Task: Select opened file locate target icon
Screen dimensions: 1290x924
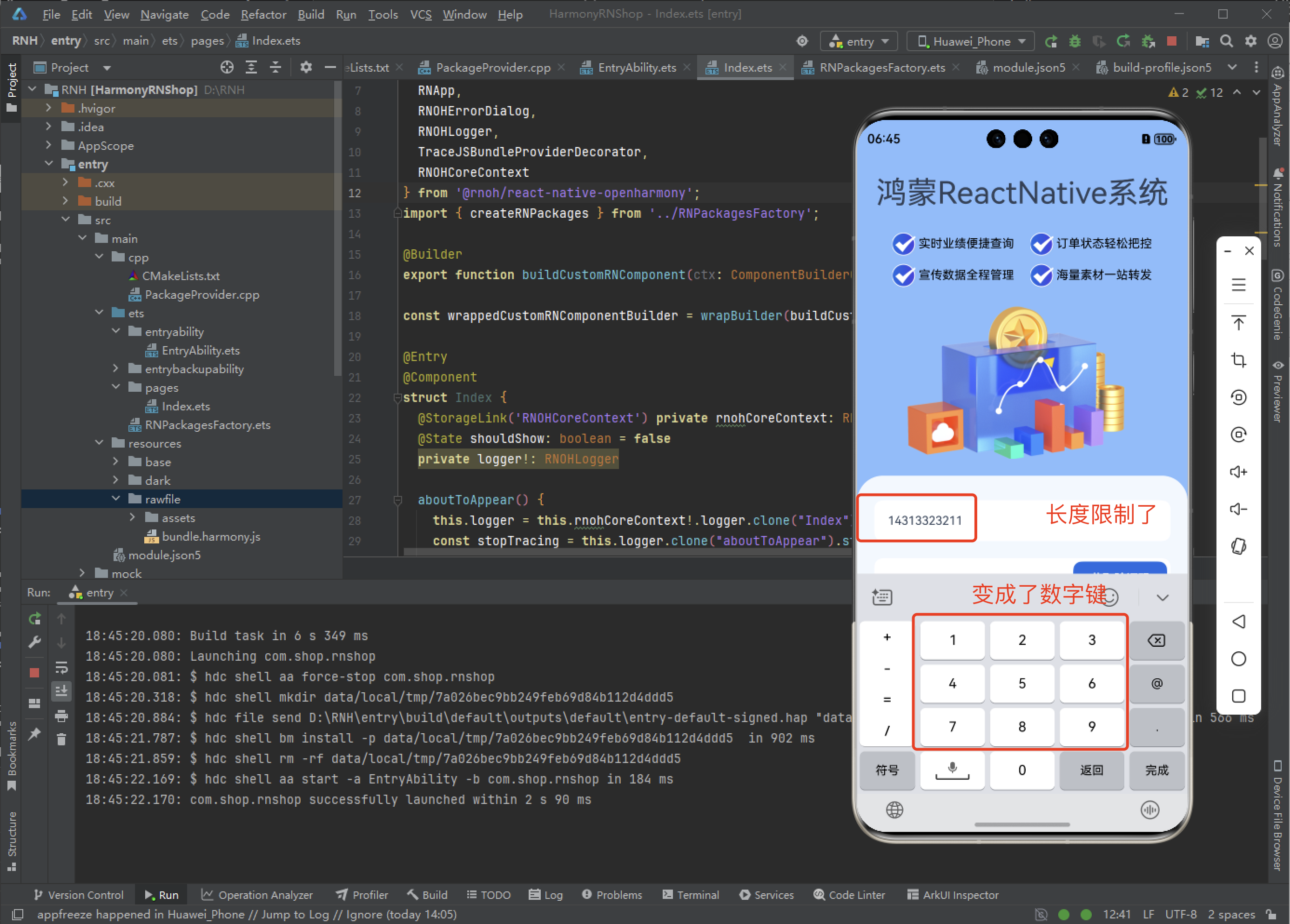Action: 227,67
